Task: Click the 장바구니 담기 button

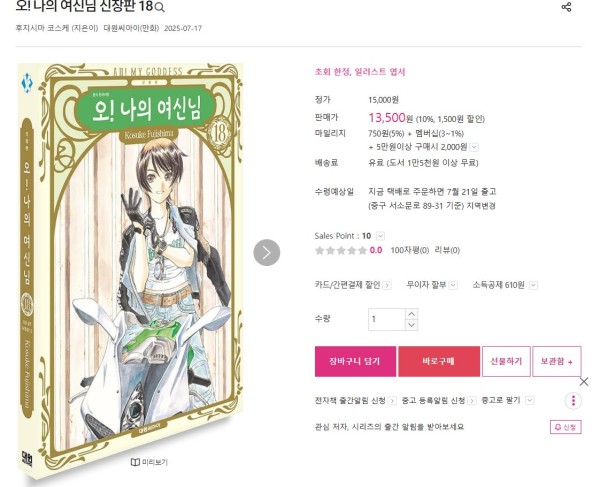Action: pos(355,362)
